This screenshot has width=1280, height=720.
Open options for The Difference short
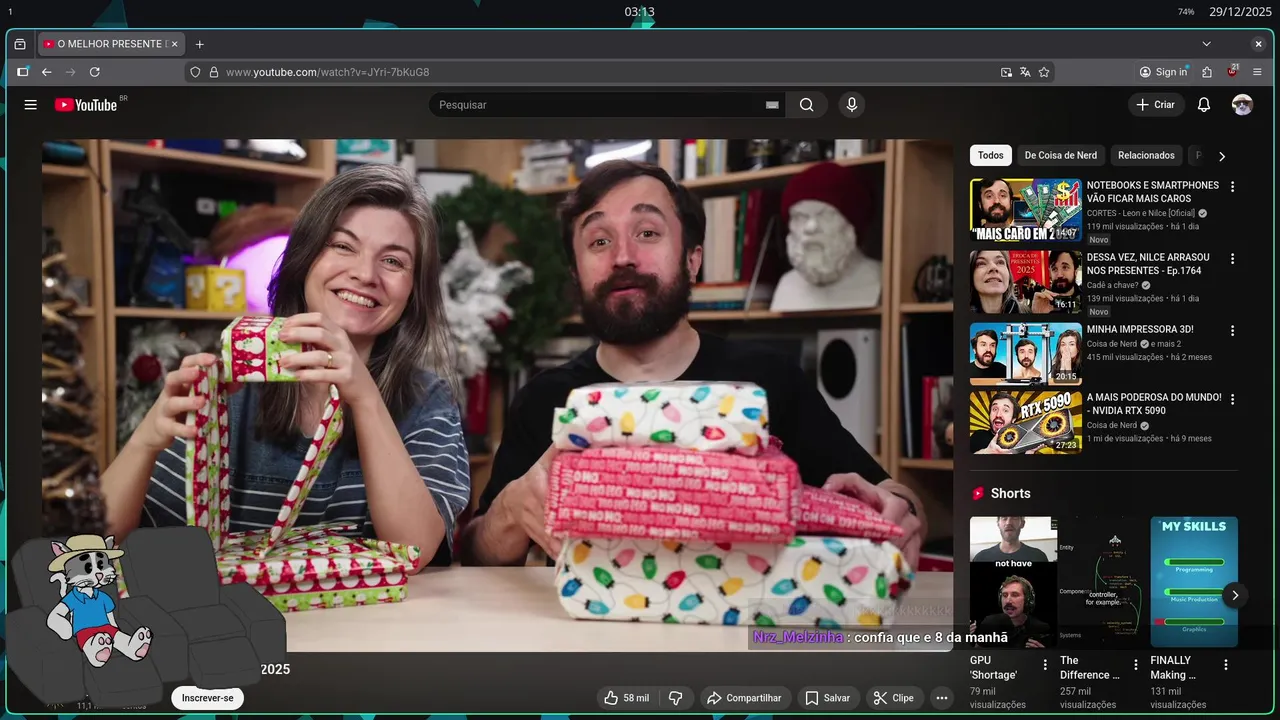(x=1135, y=665)
